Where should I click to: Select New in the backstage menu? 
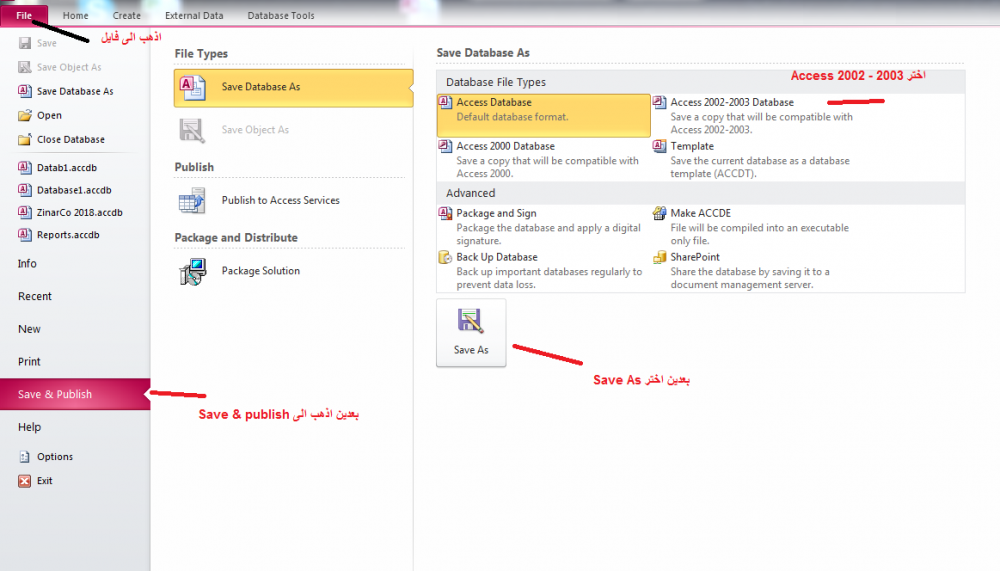pyautogui.click(x=29, y=329)
